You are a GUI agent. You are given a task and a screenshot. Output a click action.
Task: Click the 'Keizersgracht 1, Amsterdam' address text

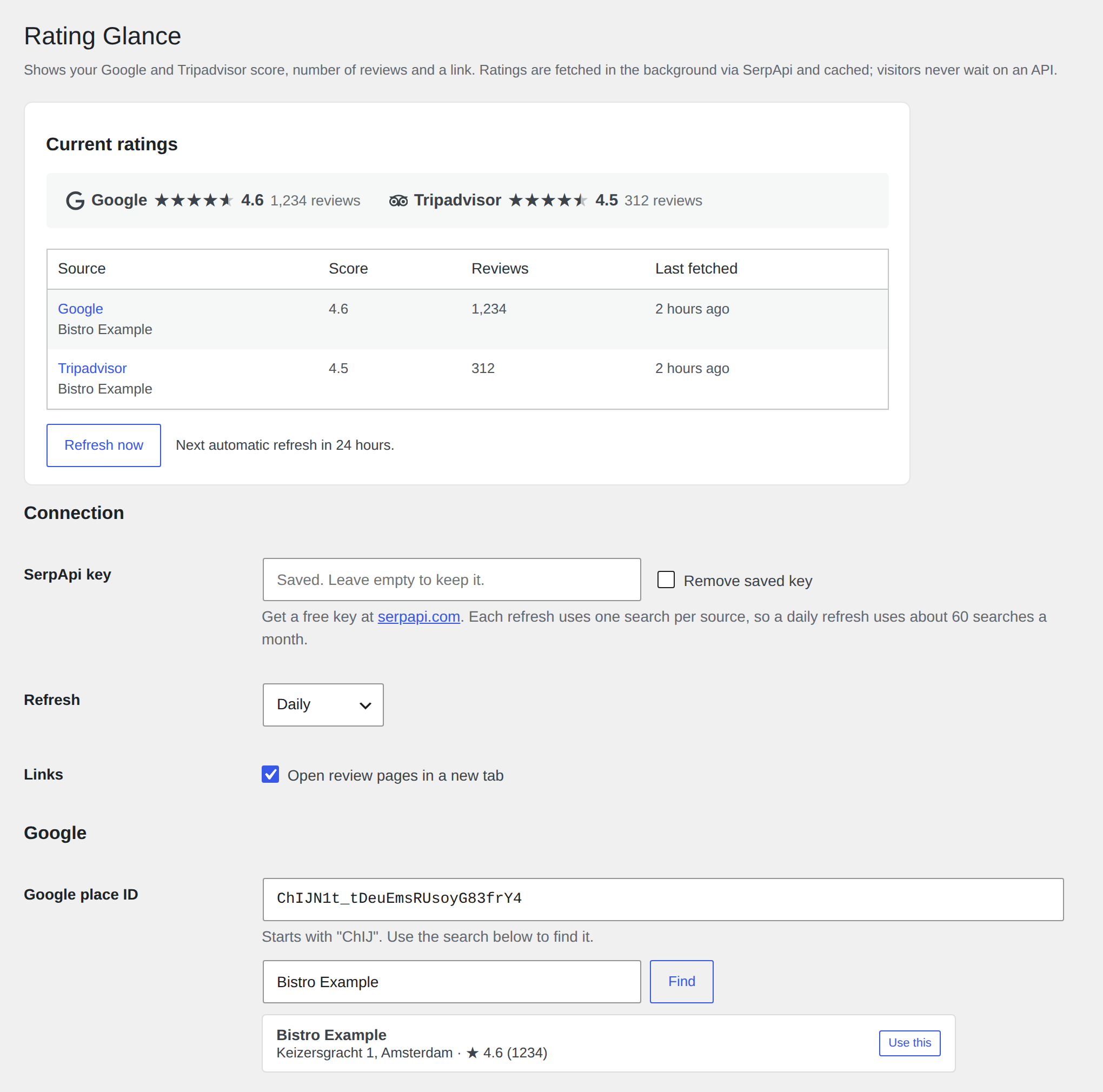[x=364, y=1052]
